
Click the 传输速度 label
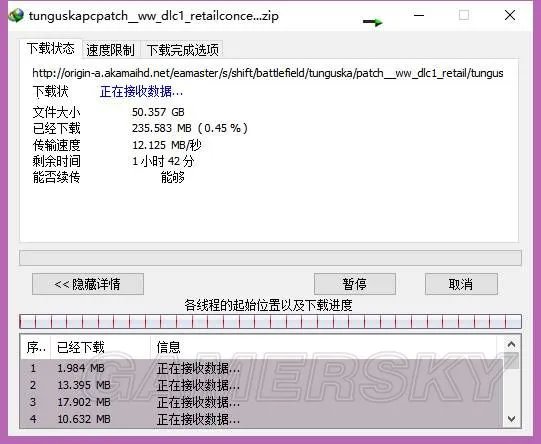coord(57,145)
